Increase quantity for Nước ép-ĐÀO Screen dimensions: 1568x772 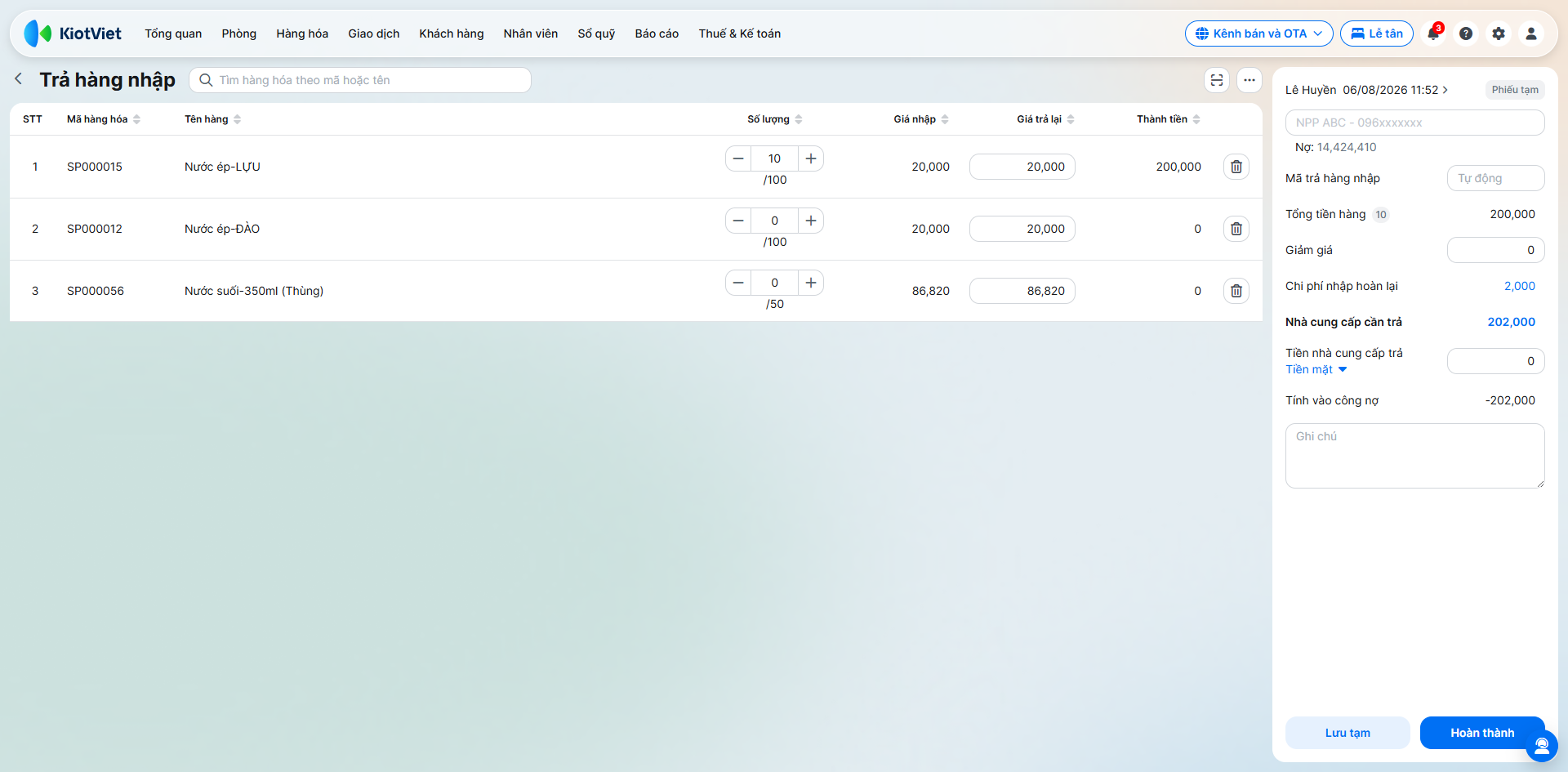[811, 221]
